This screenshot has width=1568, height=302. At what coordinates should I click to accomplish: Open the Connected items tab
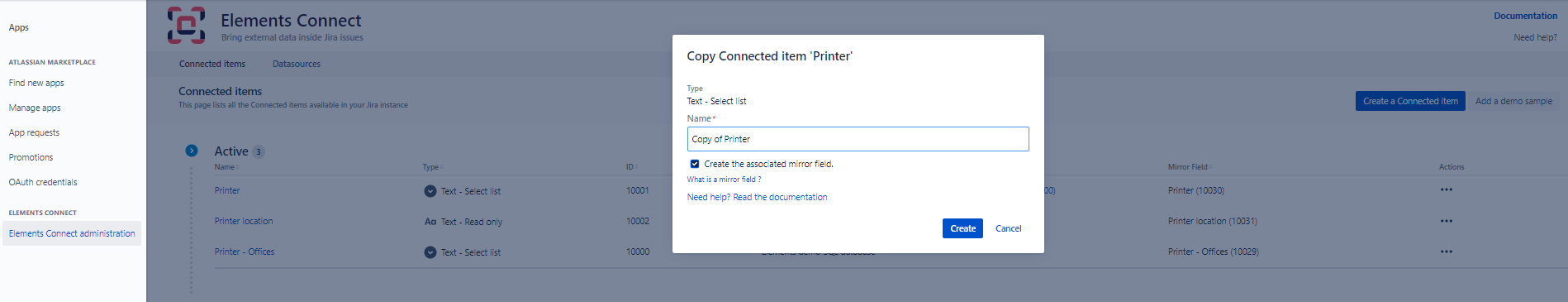point(212,64)
